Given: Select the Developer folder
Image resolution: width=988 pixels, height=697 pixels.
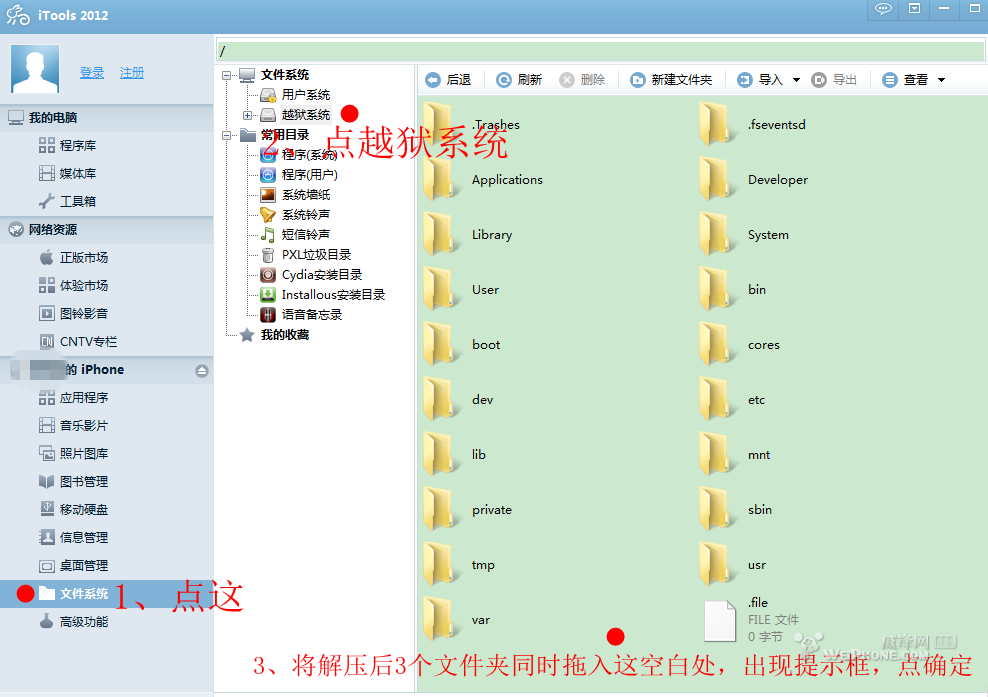Looking at the screenshot, I should [x=754, y=180].
